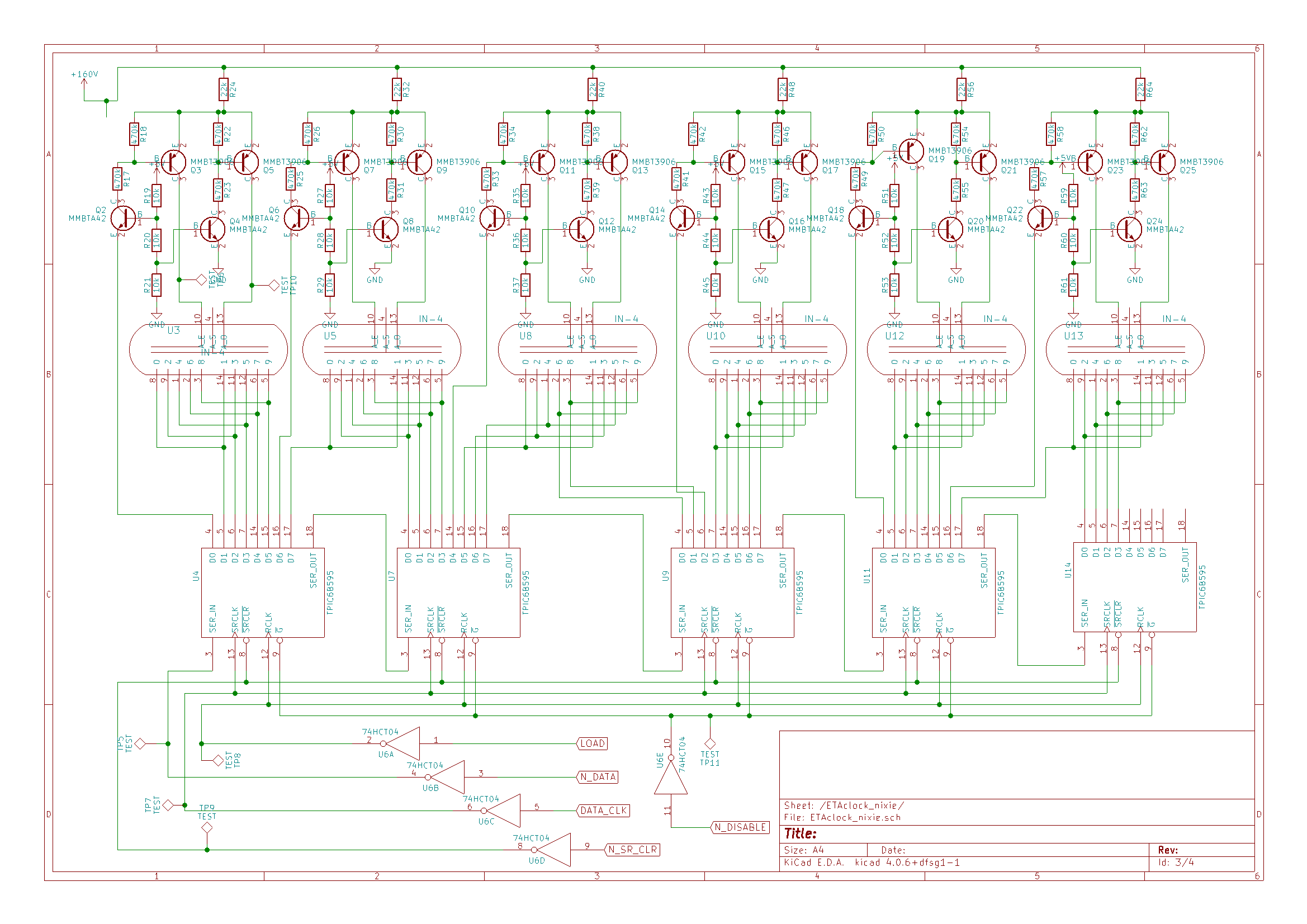
Task: Pick transistor Q24 symbol
Action: (1129, 229)
